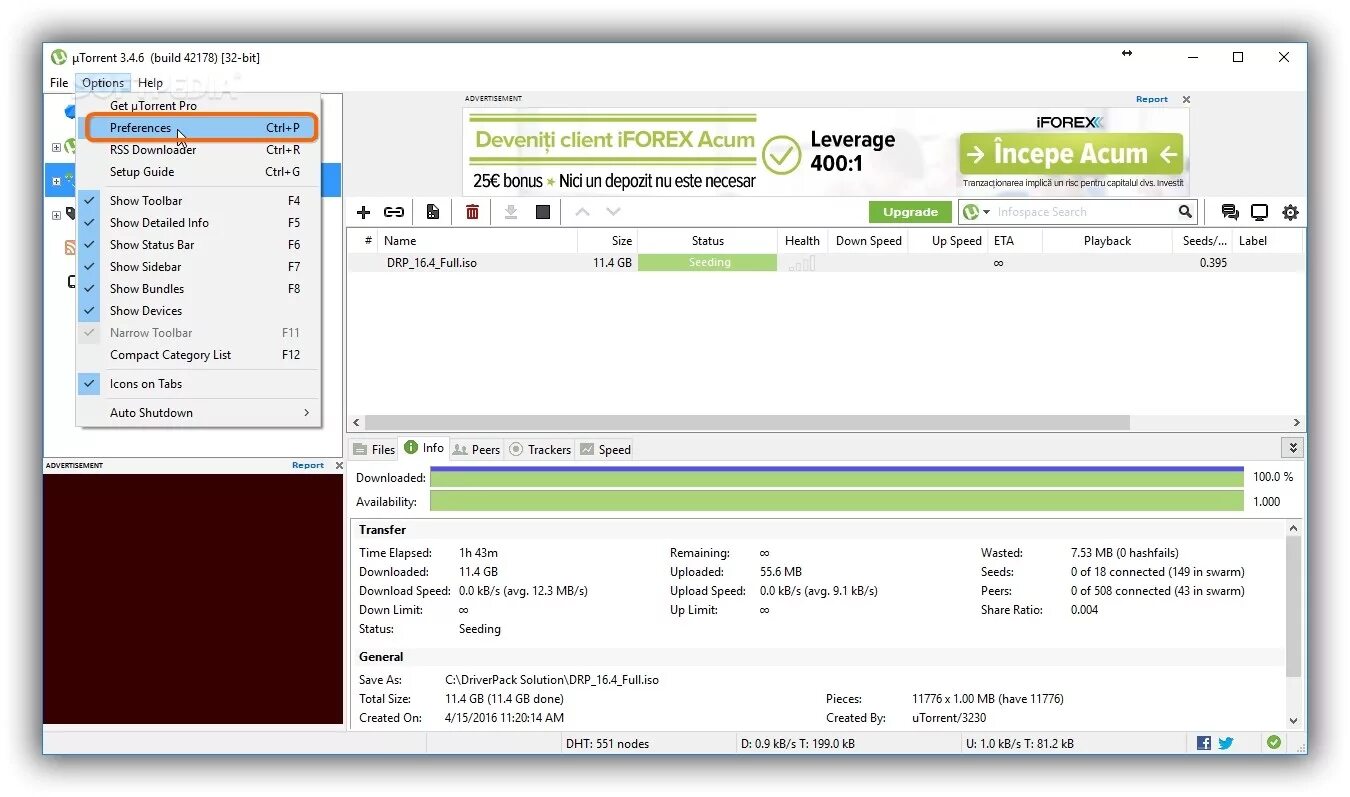Switch to the Files tab
The height and width of the screenshot is (797, 1350).
(x=374, y=449)
